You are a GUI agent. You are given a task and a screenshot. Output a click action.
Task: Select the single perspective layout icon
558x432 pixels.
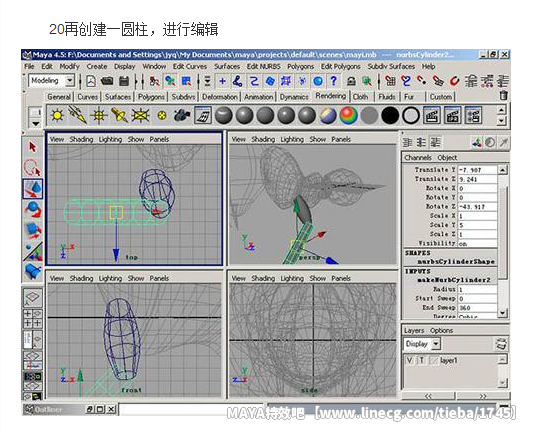[x=32, y=296]
